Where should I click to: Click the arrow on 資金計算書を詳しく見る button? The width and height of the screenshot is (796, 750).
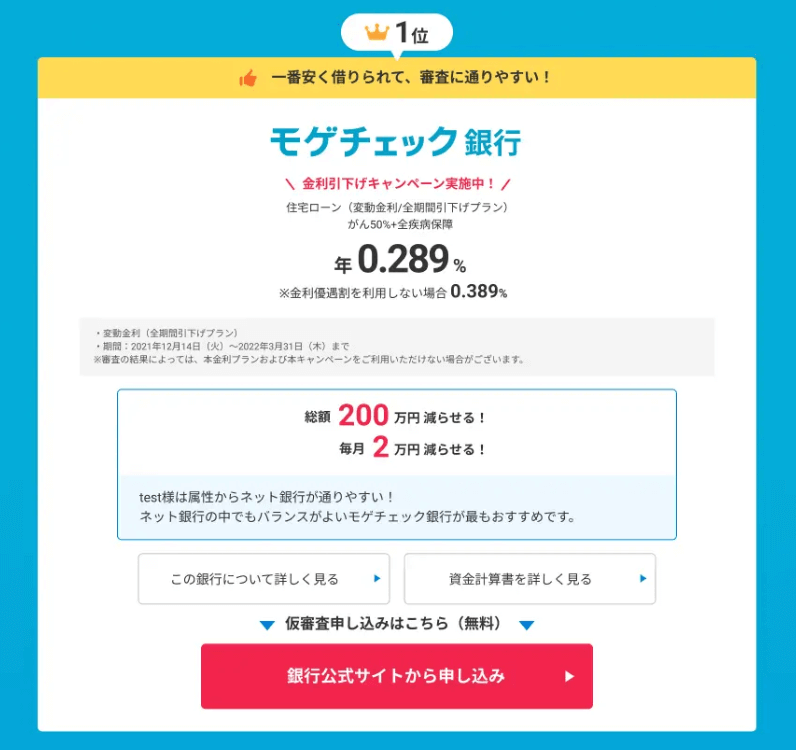coord(643,578)
